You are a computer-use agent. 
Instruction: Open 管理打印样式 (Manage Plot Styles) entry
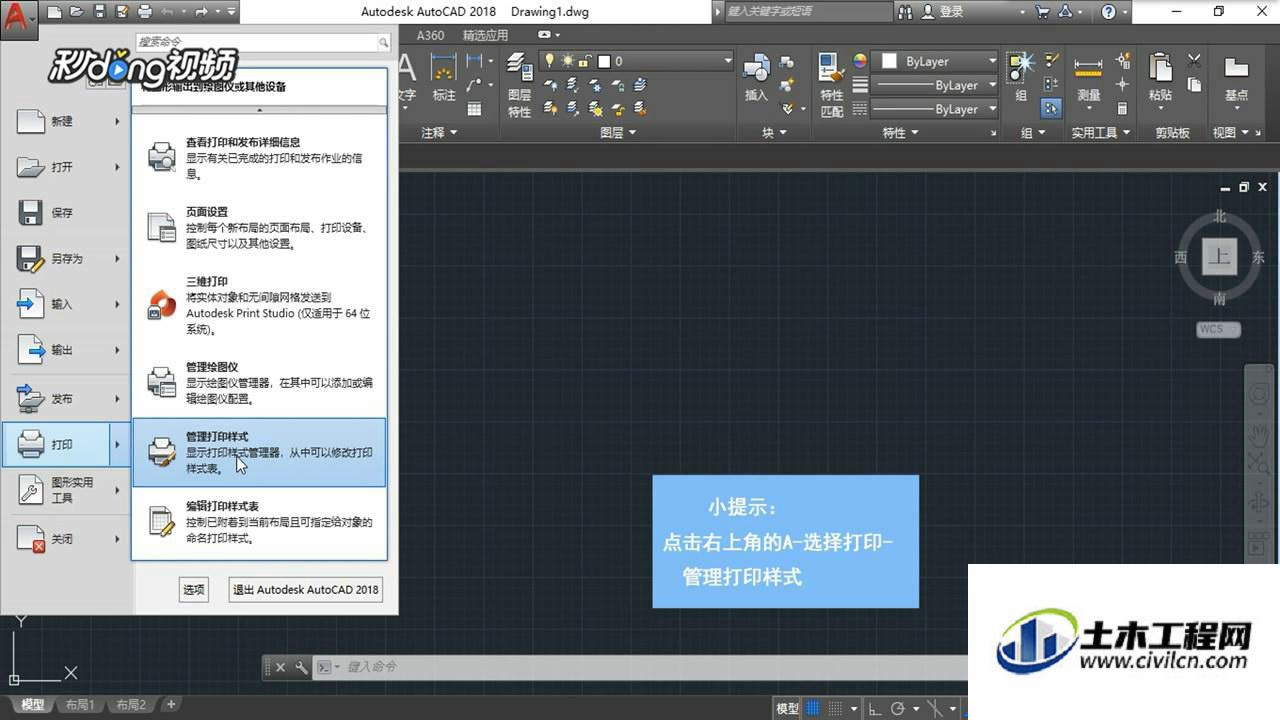(260, 452)
